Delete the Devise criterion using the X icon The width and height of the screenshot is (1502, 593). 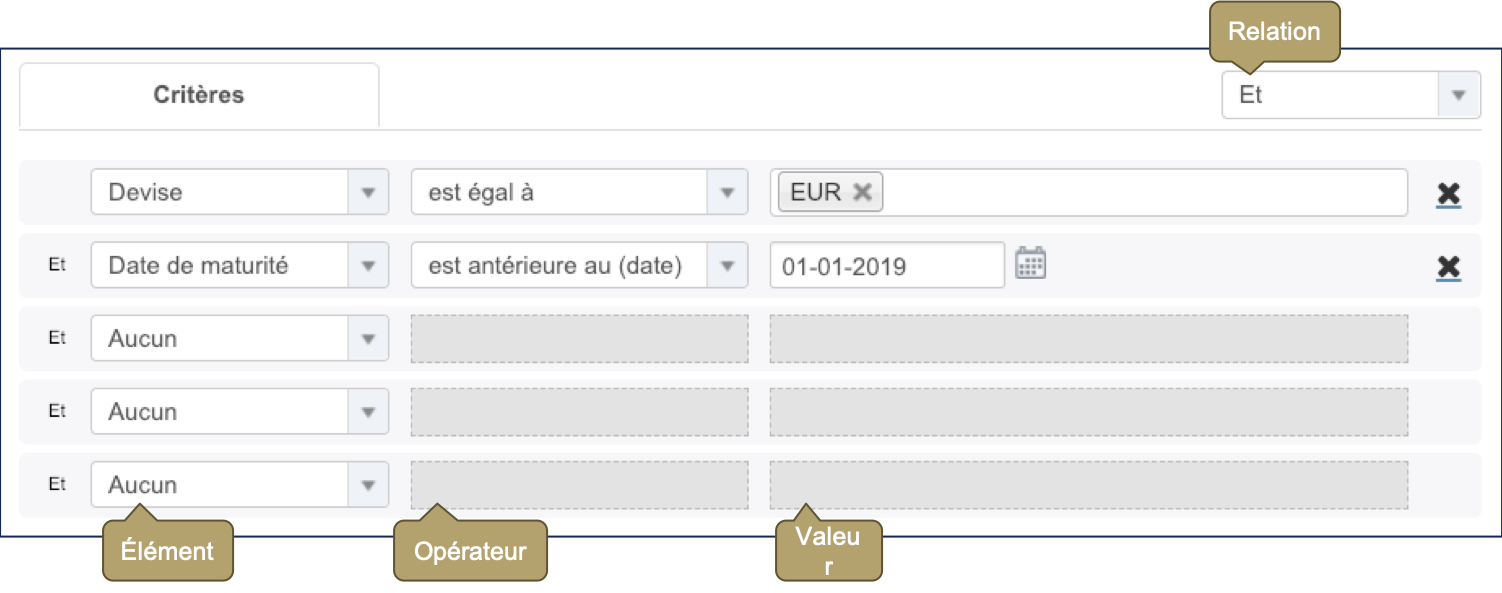tap(1448, 192)
